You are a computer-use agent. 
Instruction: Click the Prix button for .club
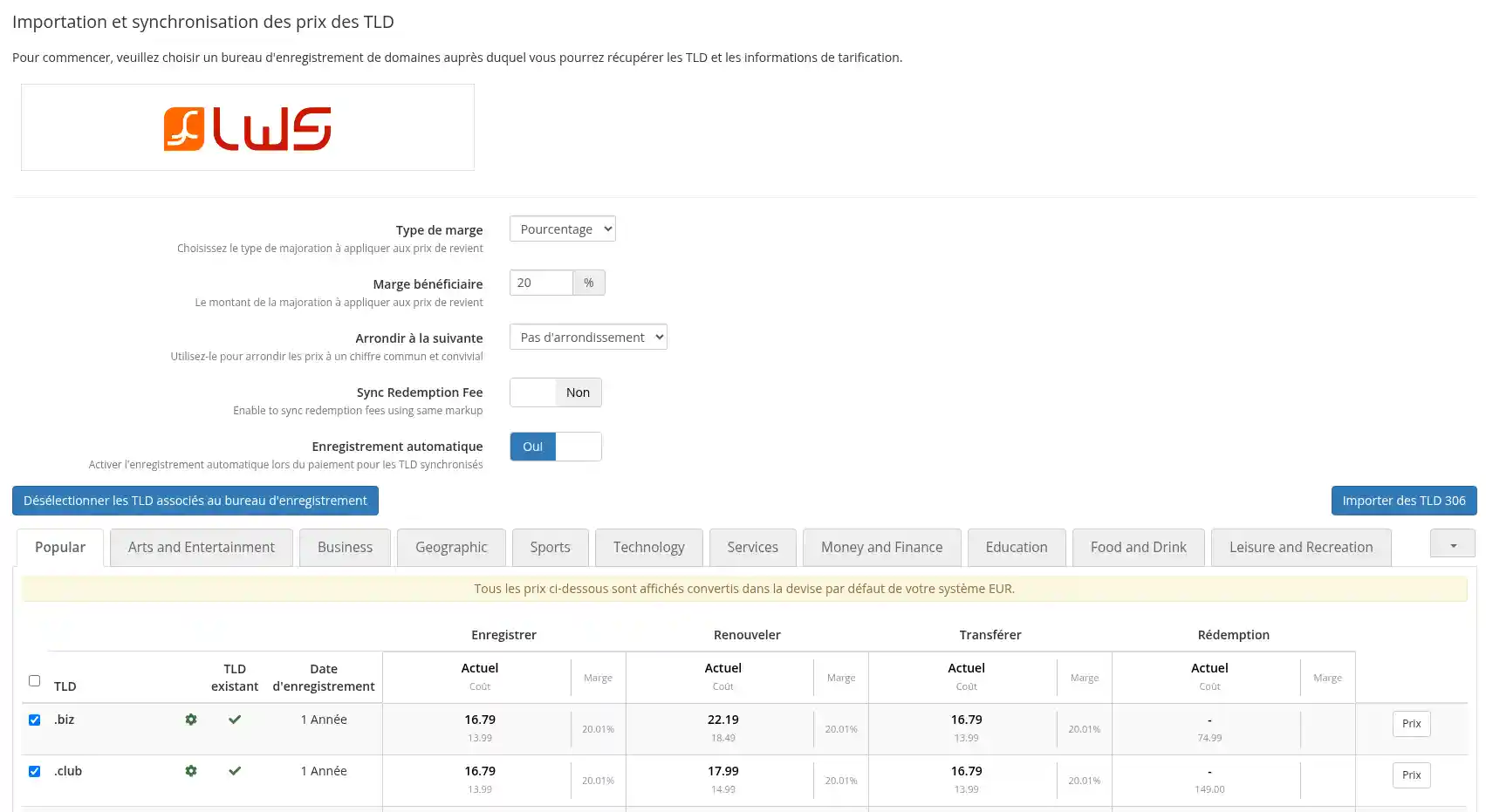(x=1411, y=774)
